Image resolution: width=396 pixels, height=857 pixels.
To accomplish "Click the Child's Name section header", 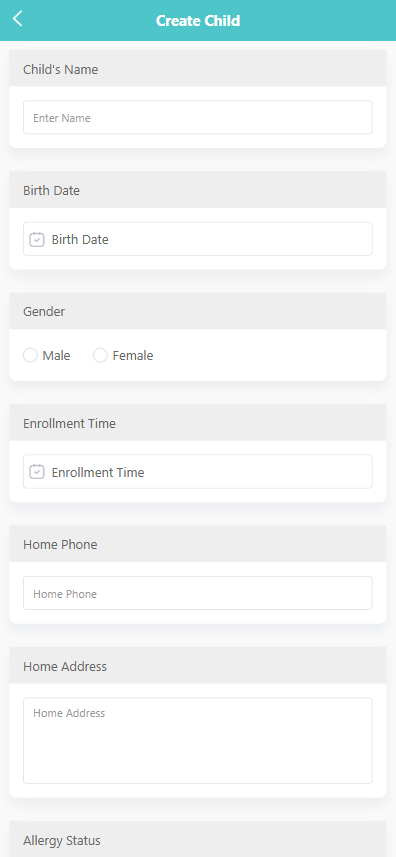I will tap(198, 69).
